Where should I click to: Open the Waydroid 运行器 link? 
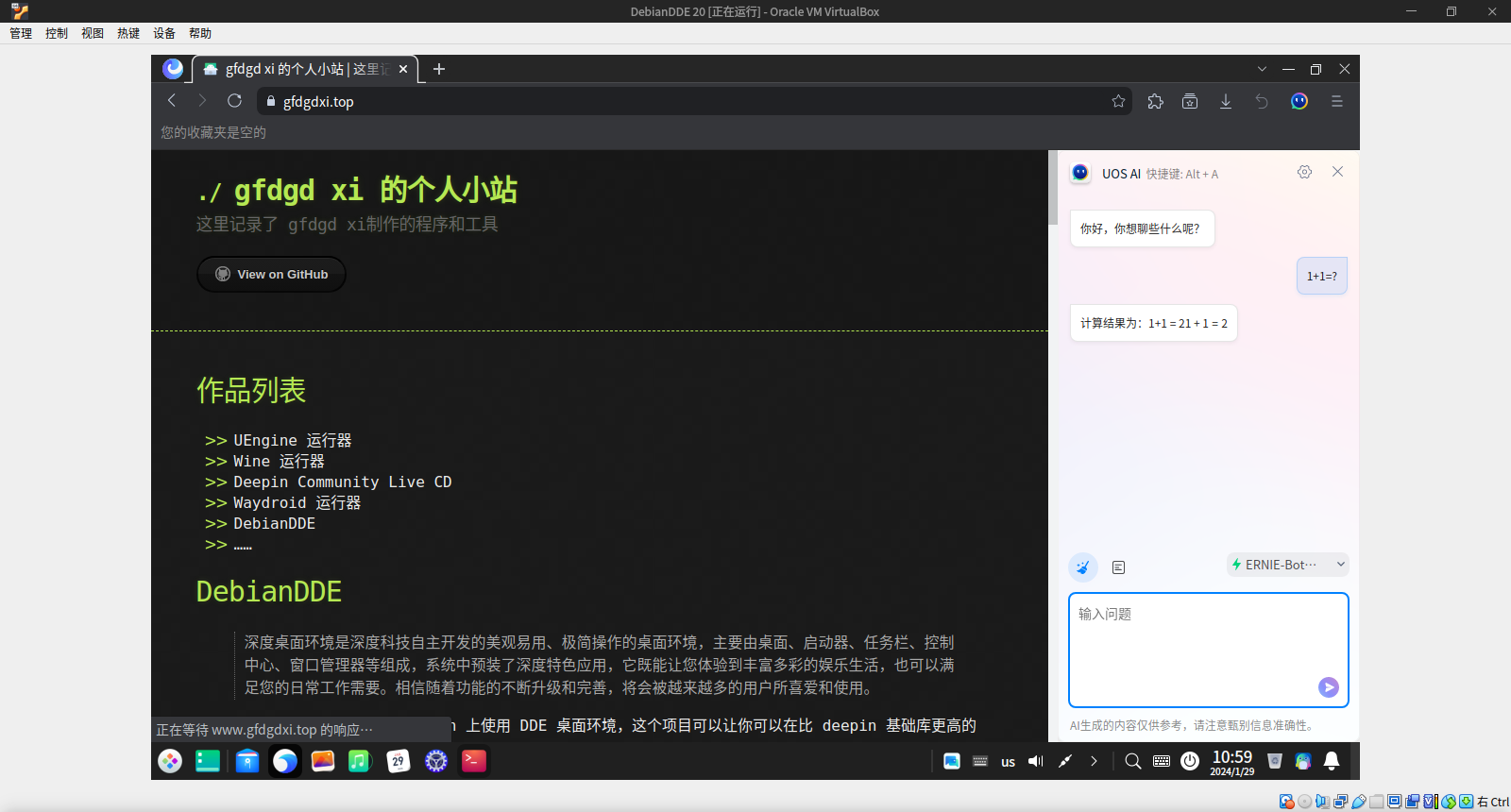(x=297, y=502)
